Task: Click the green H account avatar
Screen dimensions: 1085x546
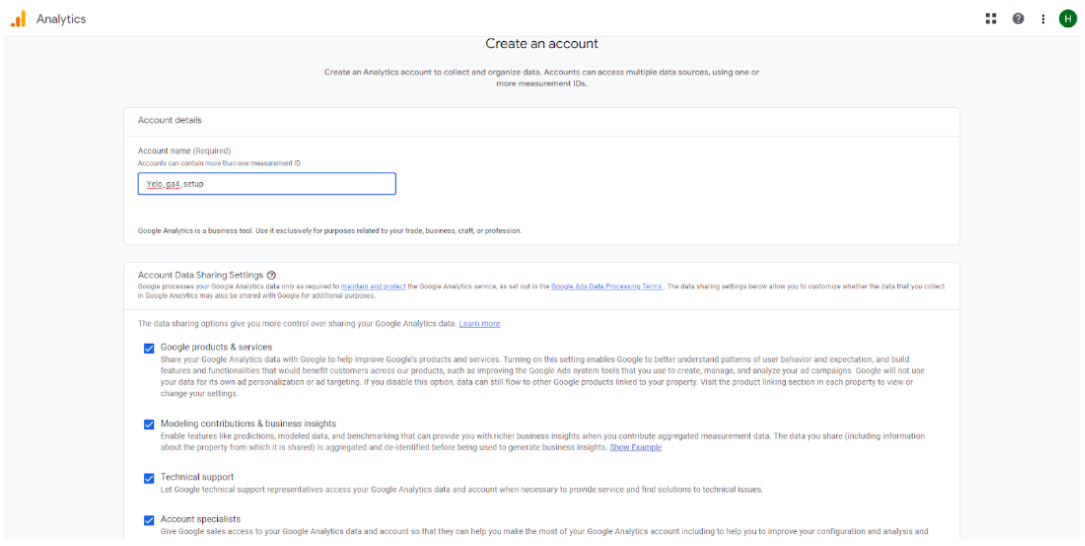Action: click(x=1067, y=19)
